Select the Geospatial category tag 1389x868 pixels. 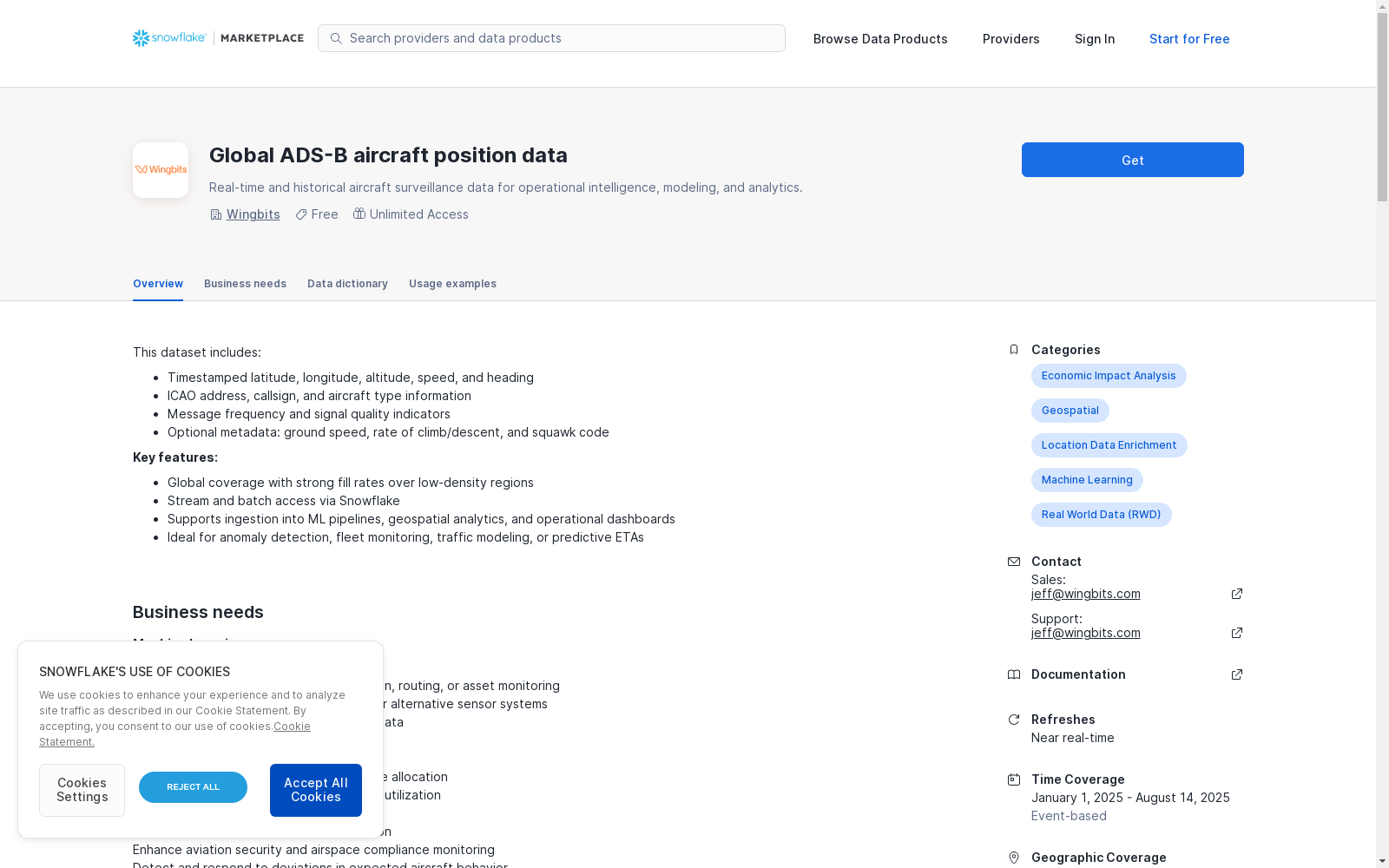pos(1070,411)
